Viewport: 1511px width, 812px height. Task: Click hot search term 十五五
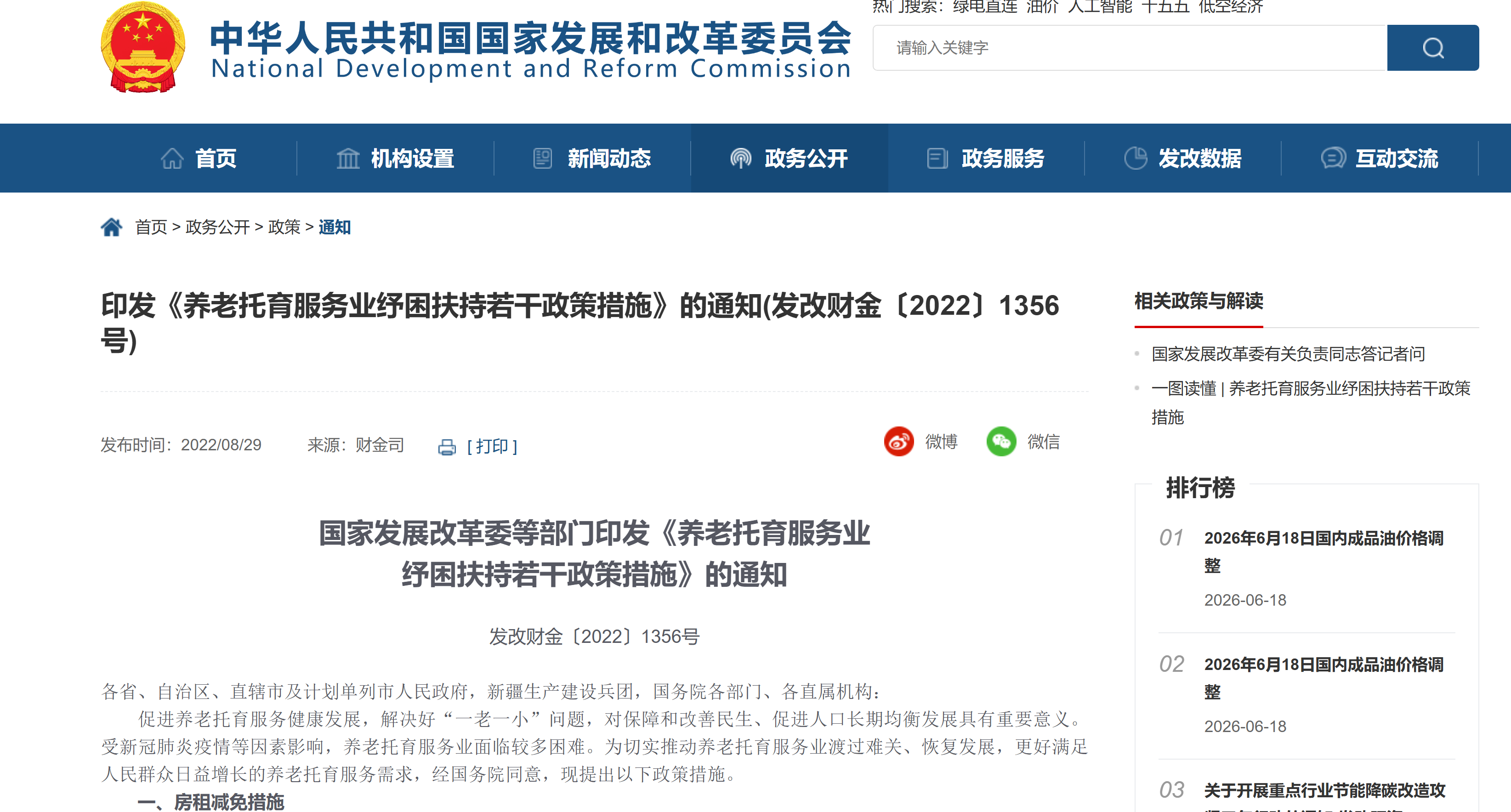pos(1165,6)
